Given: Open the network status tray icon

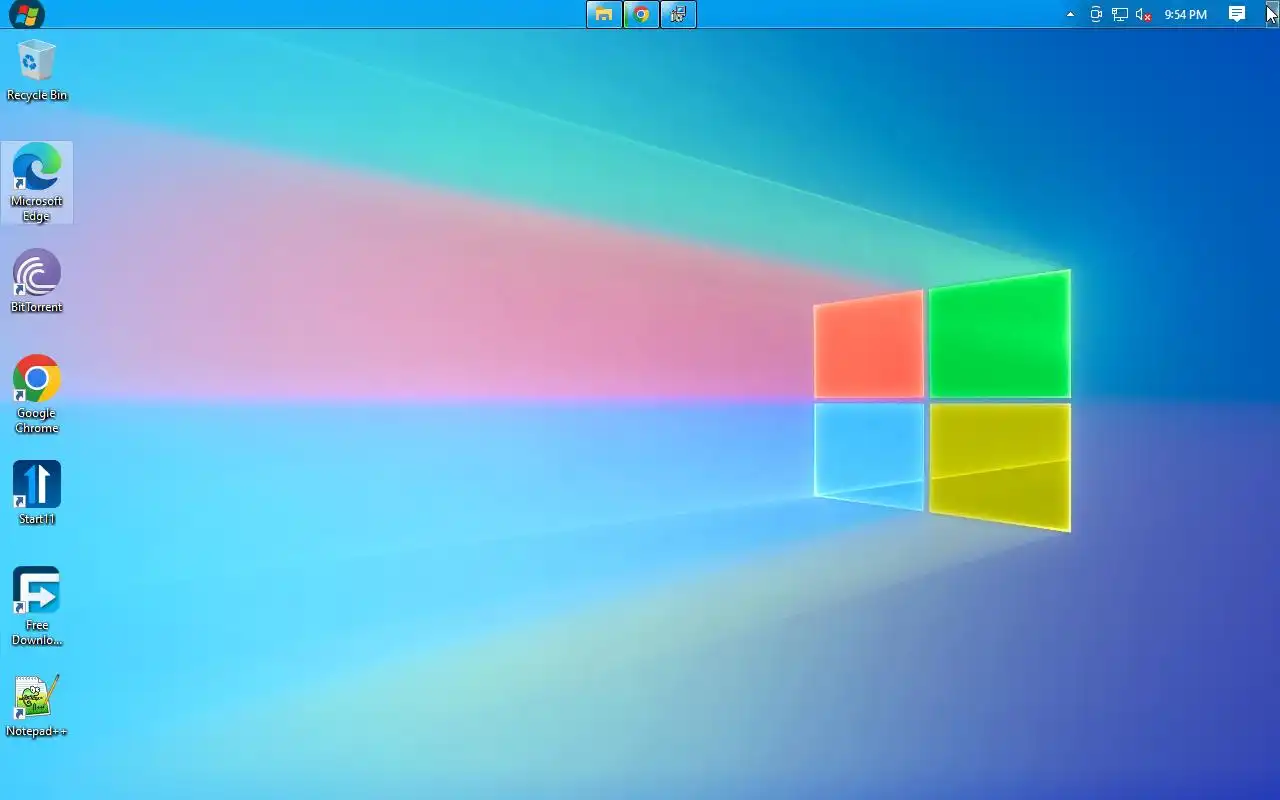Looking at the screenshot, I should 1120,14.
